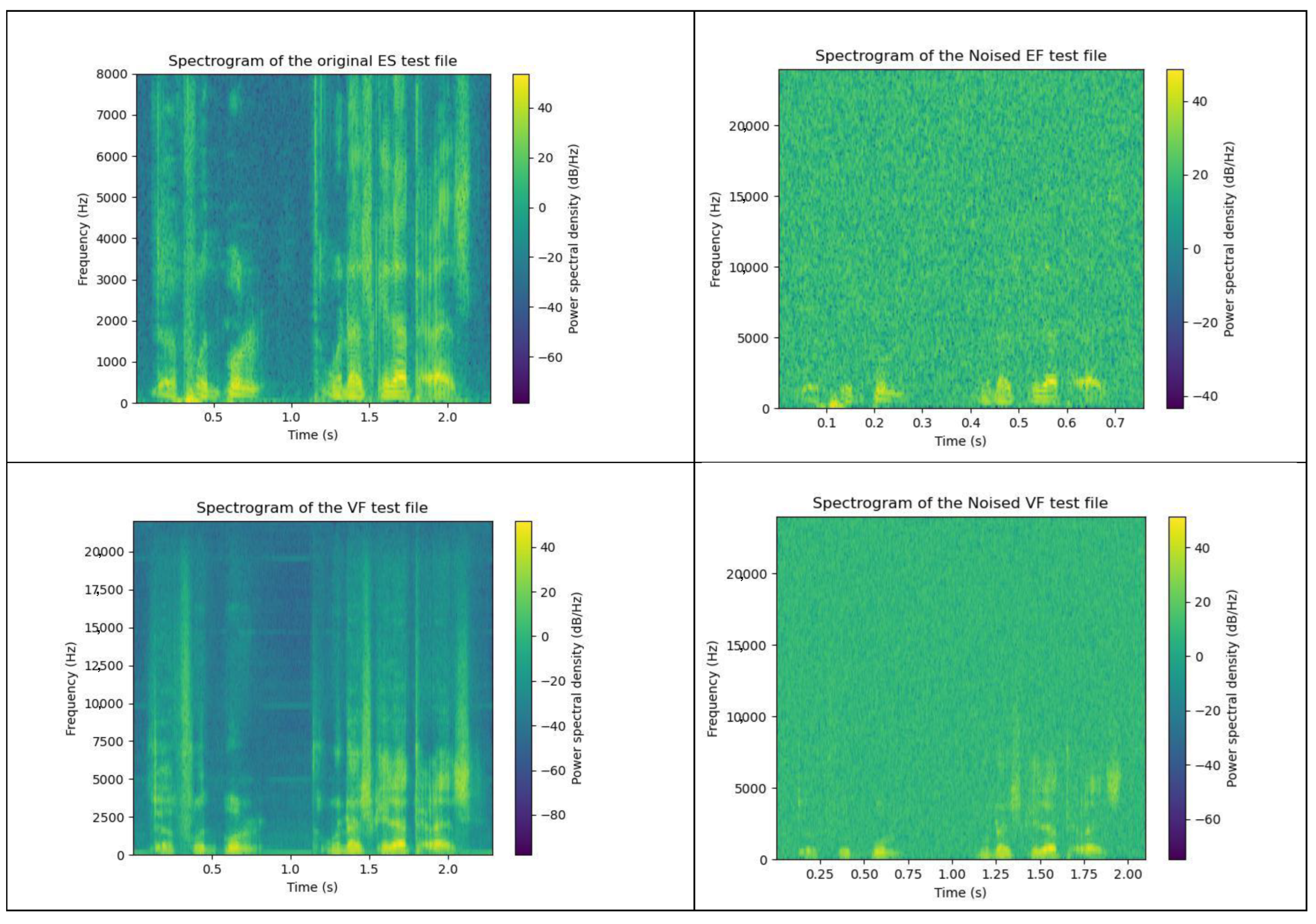Click the ES spectrogram colorbar
Screen dimensions: 1316x924
click(x=520, y=238)
